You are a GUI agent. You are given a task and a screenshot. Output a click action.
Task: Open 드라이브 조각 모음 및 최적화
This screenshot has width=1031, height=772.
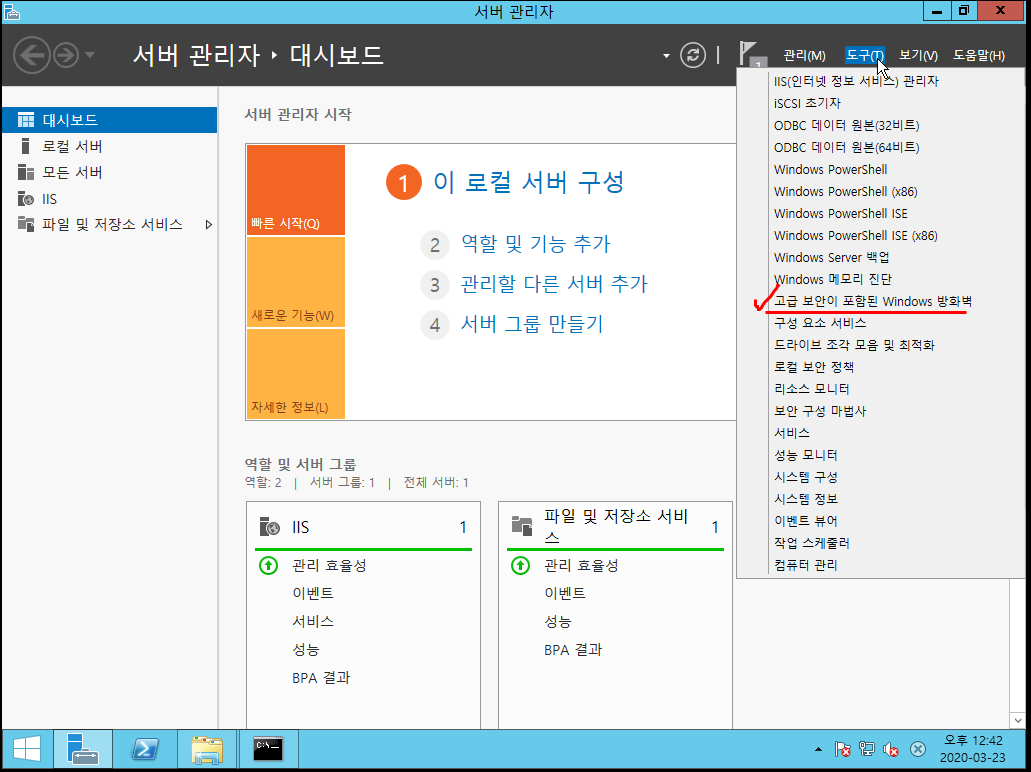(x=854, y=345)
